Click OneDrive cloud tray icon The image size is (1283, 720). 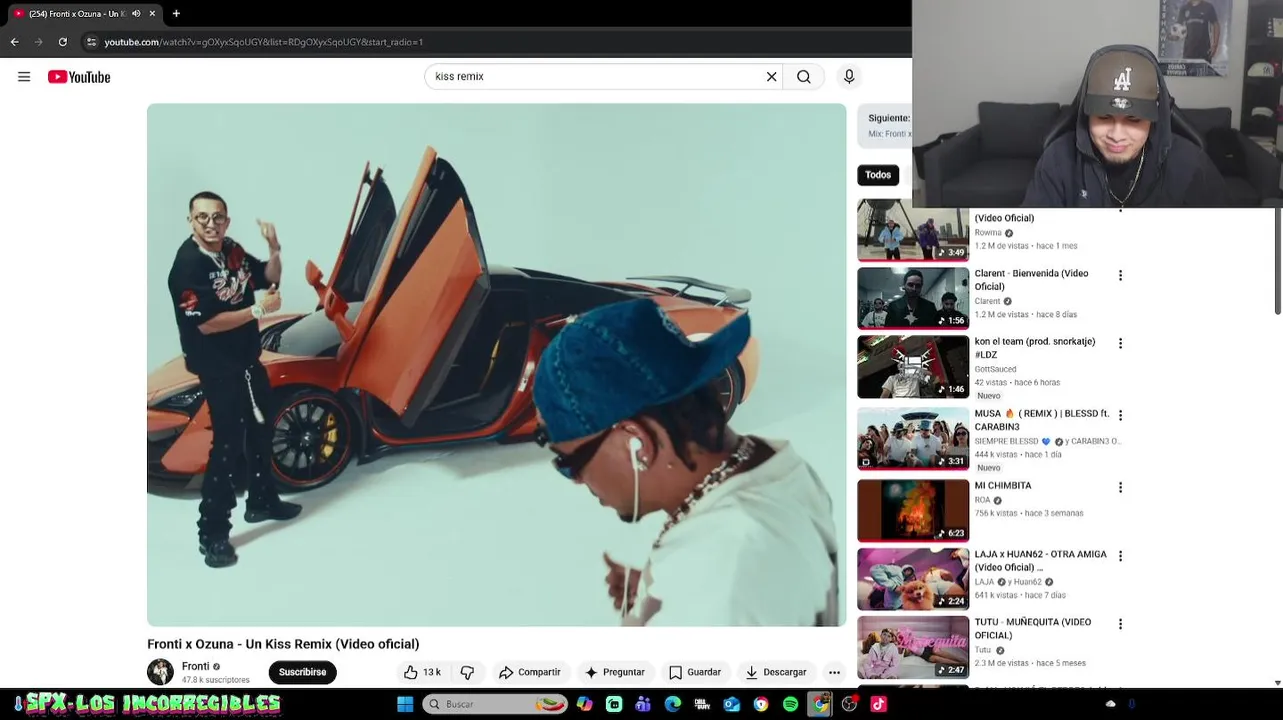click(x=1110, y=704)
